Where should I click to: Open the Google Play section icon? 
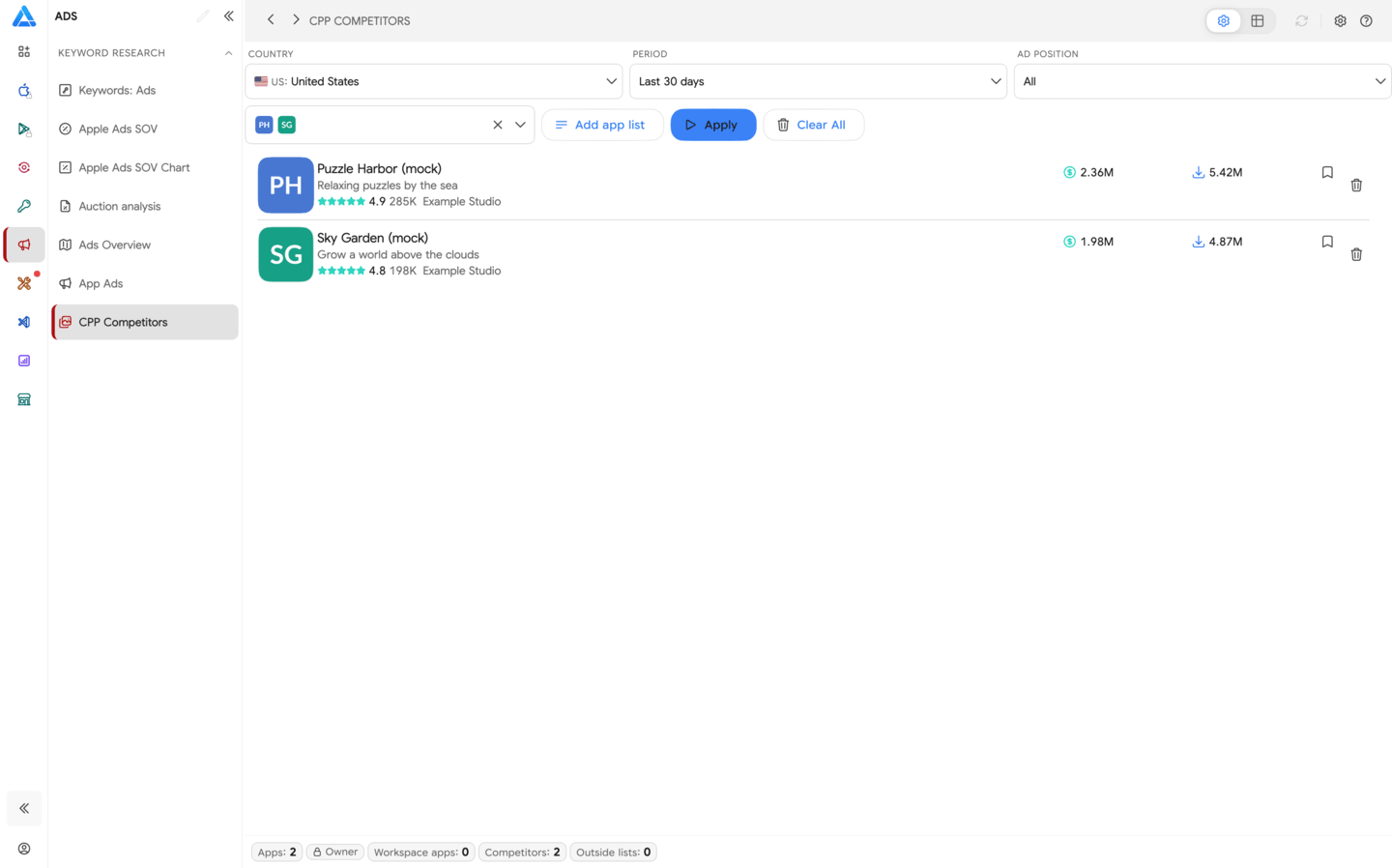[24, 129]
